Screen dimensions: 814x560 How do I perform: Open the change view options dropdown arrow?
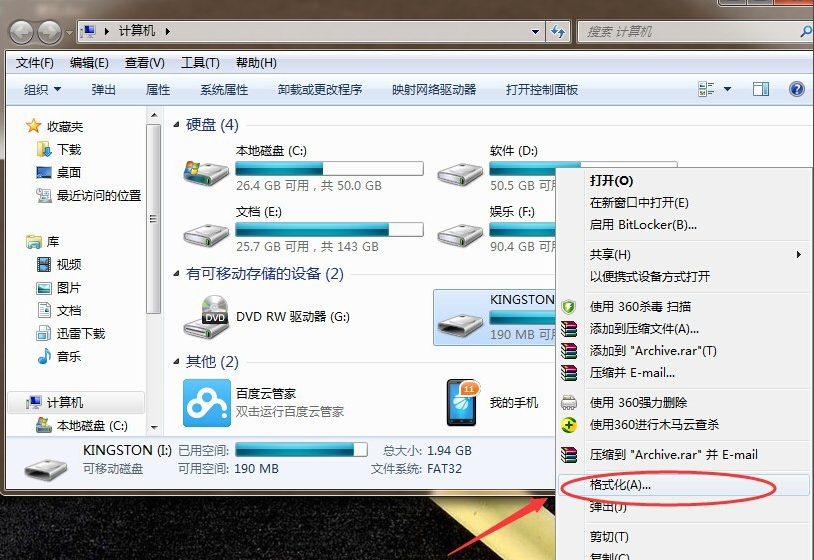(727, 89)
